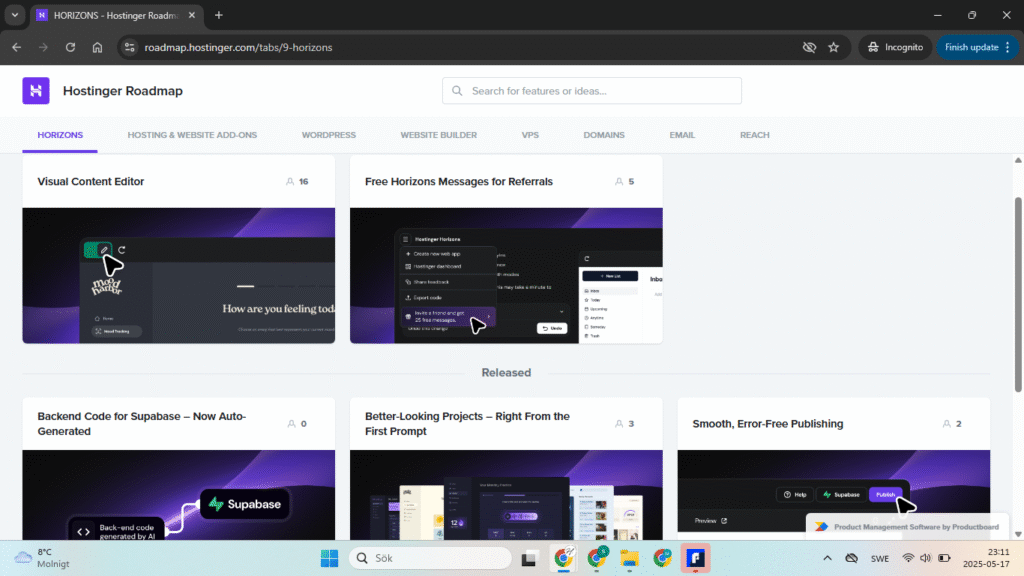
Task: Open the EMAIL roadmap tab
Action: tap(682, 135)
